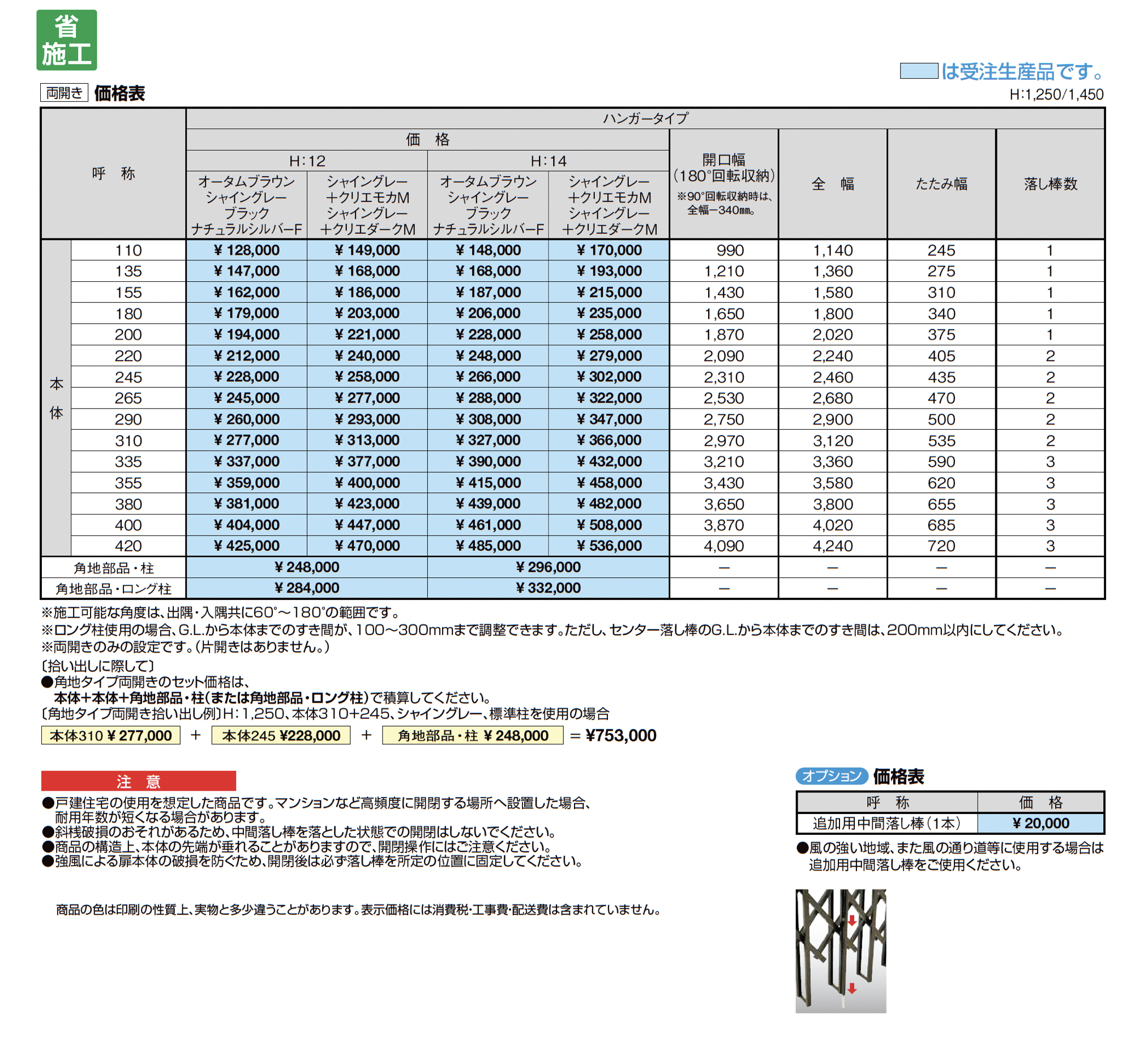Image resolution: width=1148 pixels, height=1037 pixels.
Task: Click the 追加用中間落し棒(1本) row label
Action: pyautogui.click(x=886, y=823)
